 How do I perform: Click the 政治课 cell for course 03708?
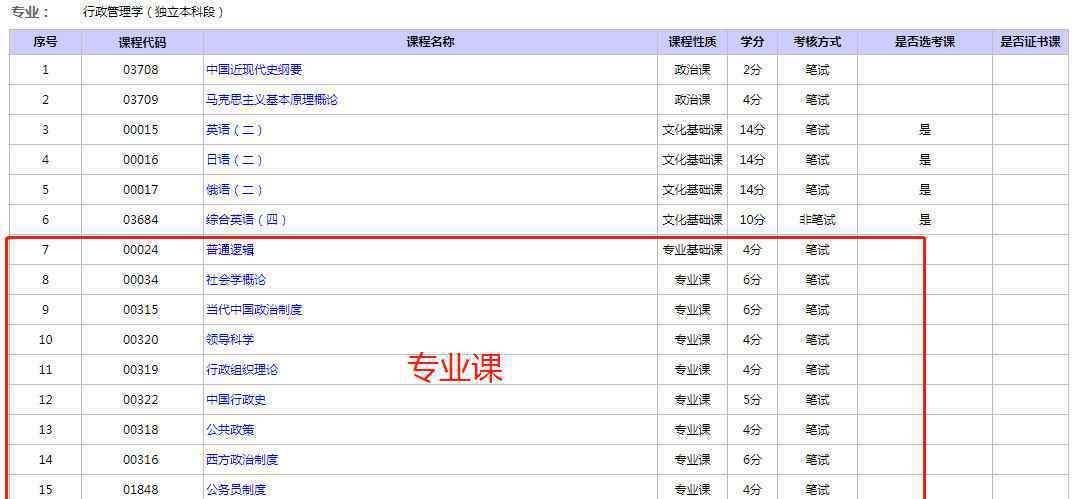pos(692,70)
